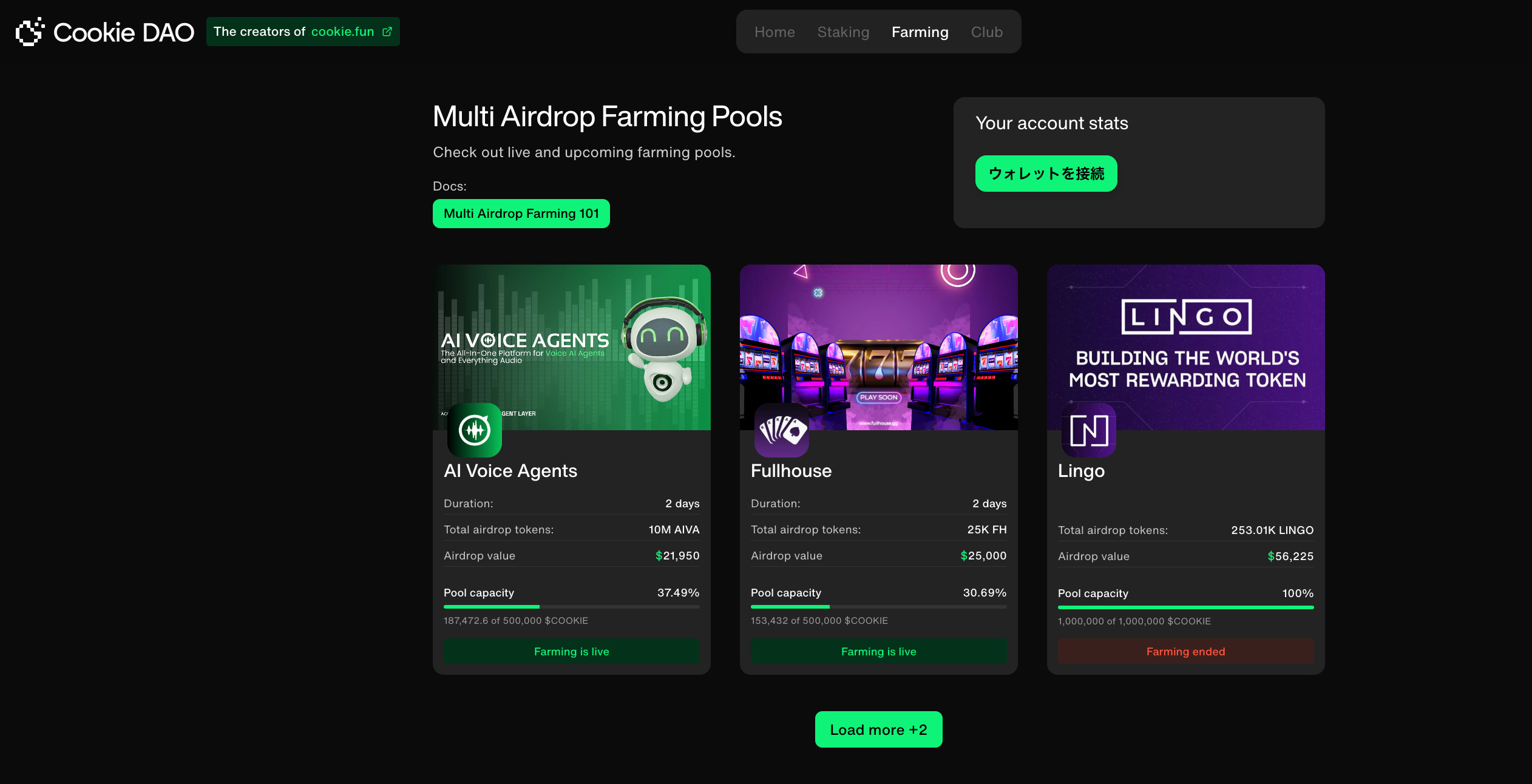
Task: Open the external link icon next to cookie.fun
Action: [x=387, y=31]
